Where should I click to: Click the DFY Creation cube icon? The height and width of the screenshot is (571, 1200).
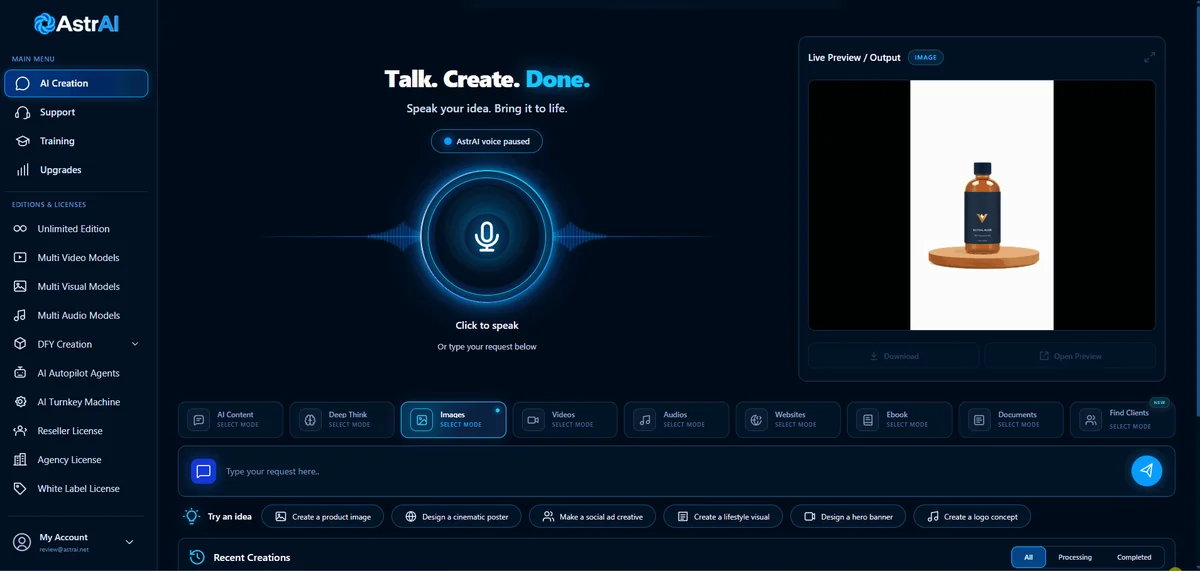click(x=20, y=344)
